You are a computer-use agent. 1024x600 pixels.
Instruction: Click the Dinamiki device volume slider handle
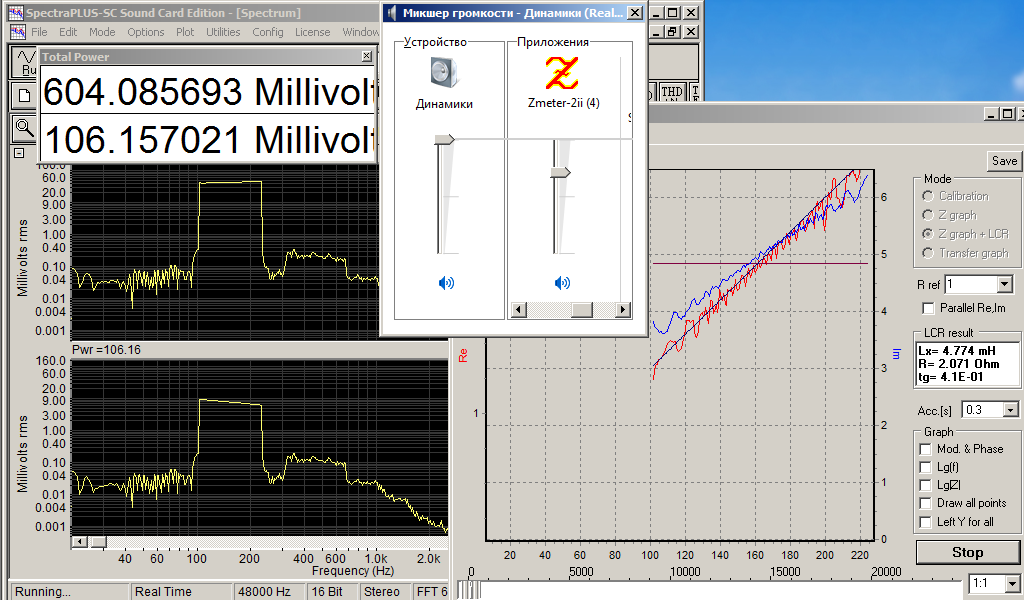tap(444, 139)
